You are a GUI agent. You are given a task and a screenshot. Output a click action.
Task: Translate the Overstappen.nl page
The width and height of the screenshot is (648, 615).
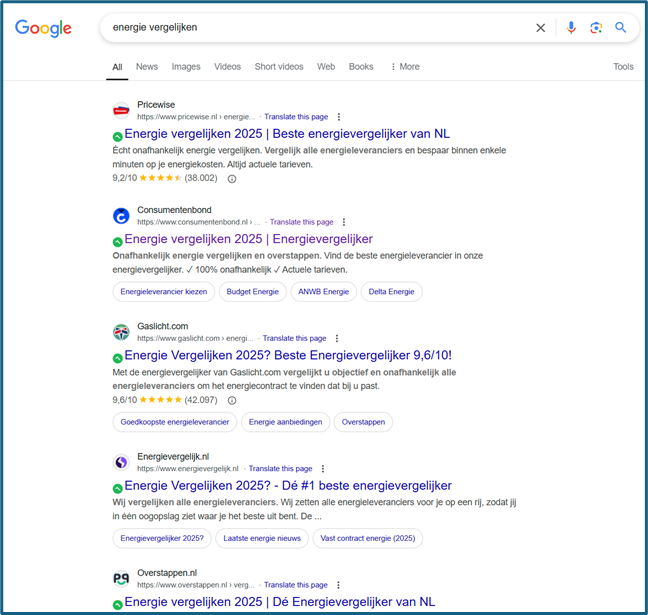click(295, 585)
